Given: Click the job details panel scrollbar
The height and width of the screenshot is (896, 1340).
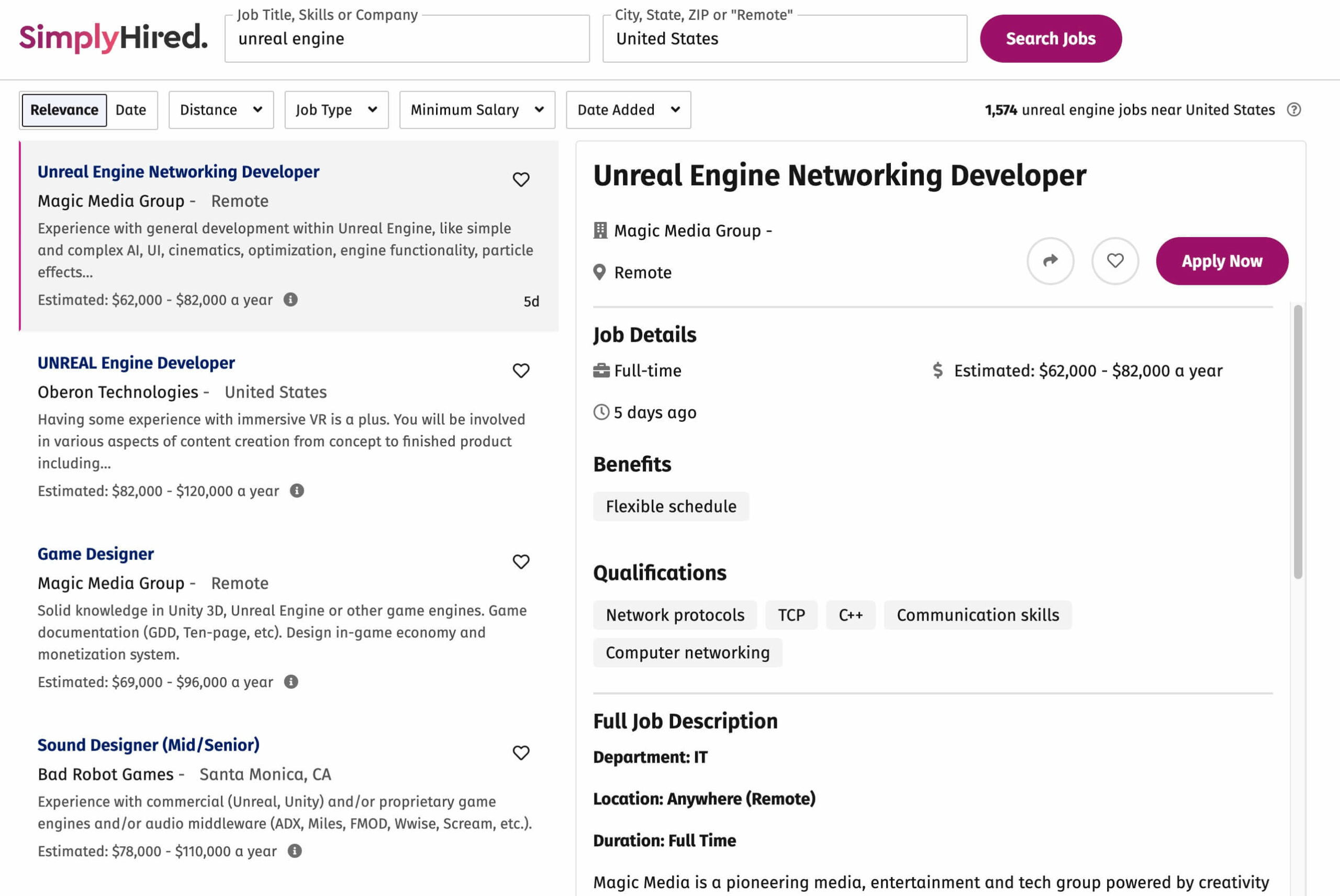Looking at the screenshot, I should tap(1297, 441).
